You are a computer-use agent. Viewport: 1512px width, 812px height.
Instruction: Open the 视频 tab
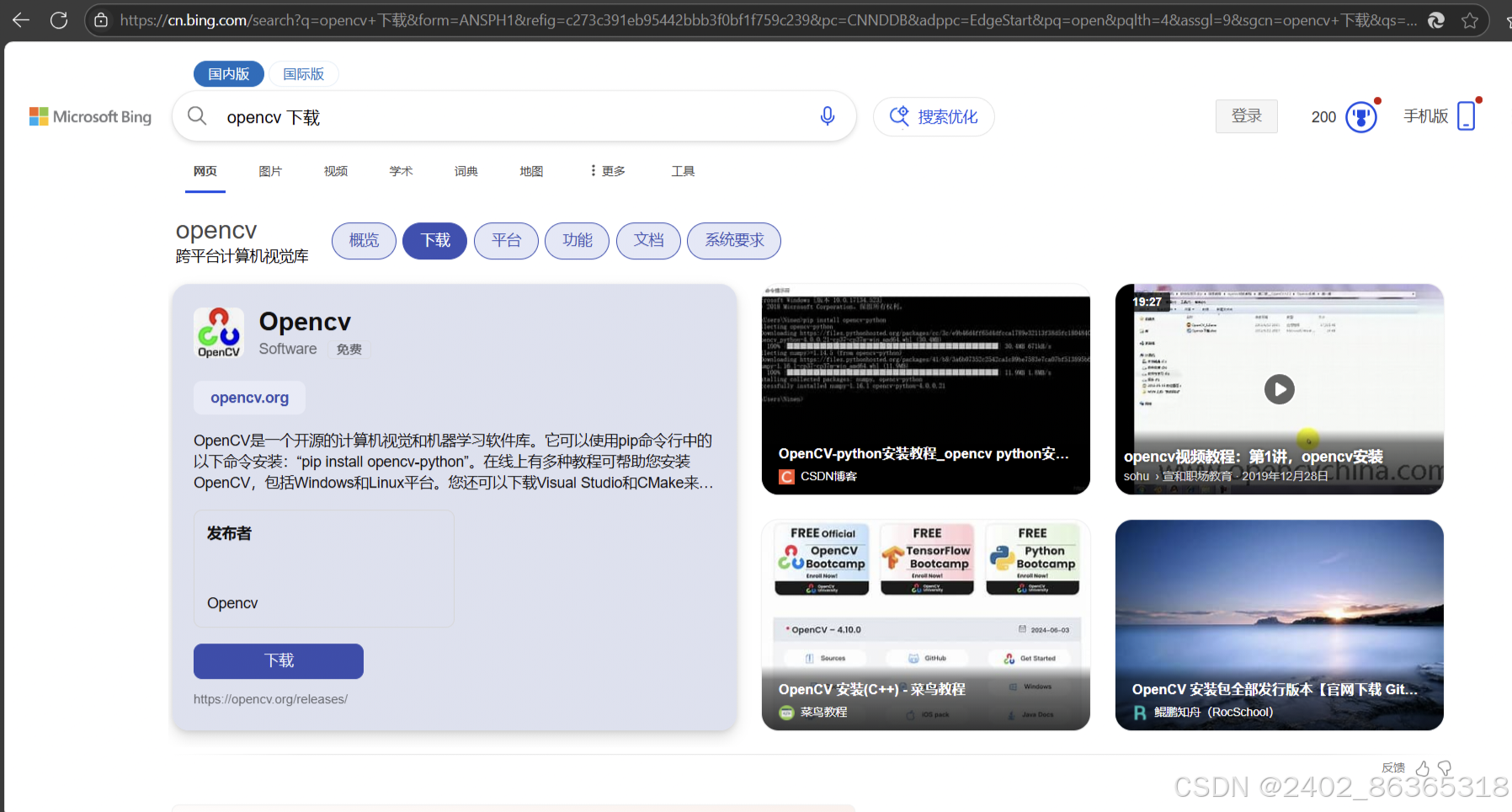coord(336,171)
